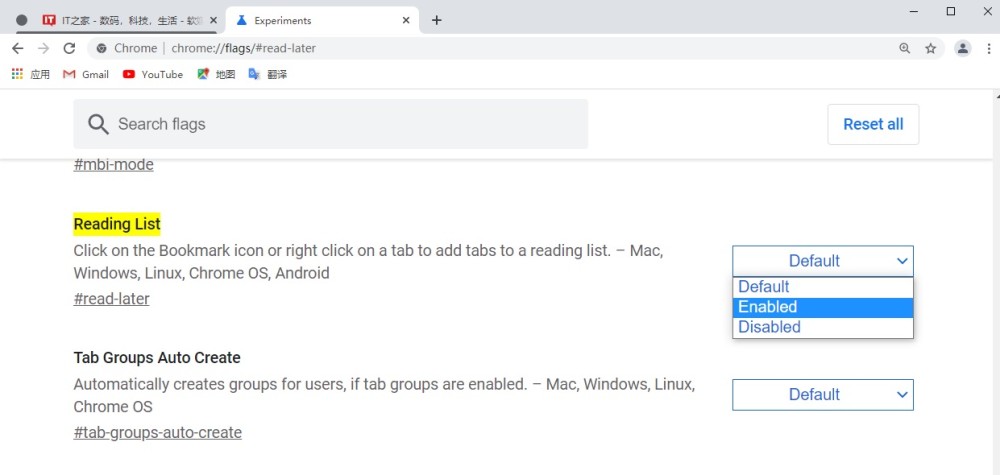1000x475 pixels.
Task: Open the Gmail bookmark
Action: 86,74
